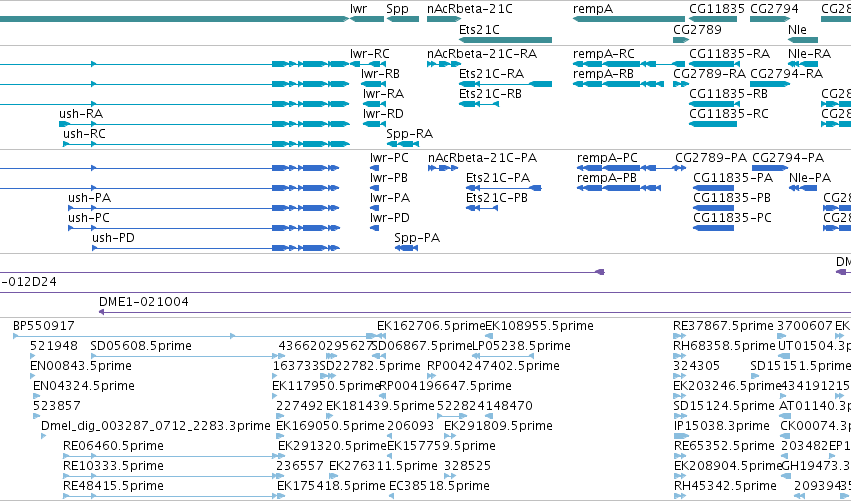The height and width of the screenshot is (501, 851).
Task: Click the IP15038.3prime EST
Action: click(681, 436)
